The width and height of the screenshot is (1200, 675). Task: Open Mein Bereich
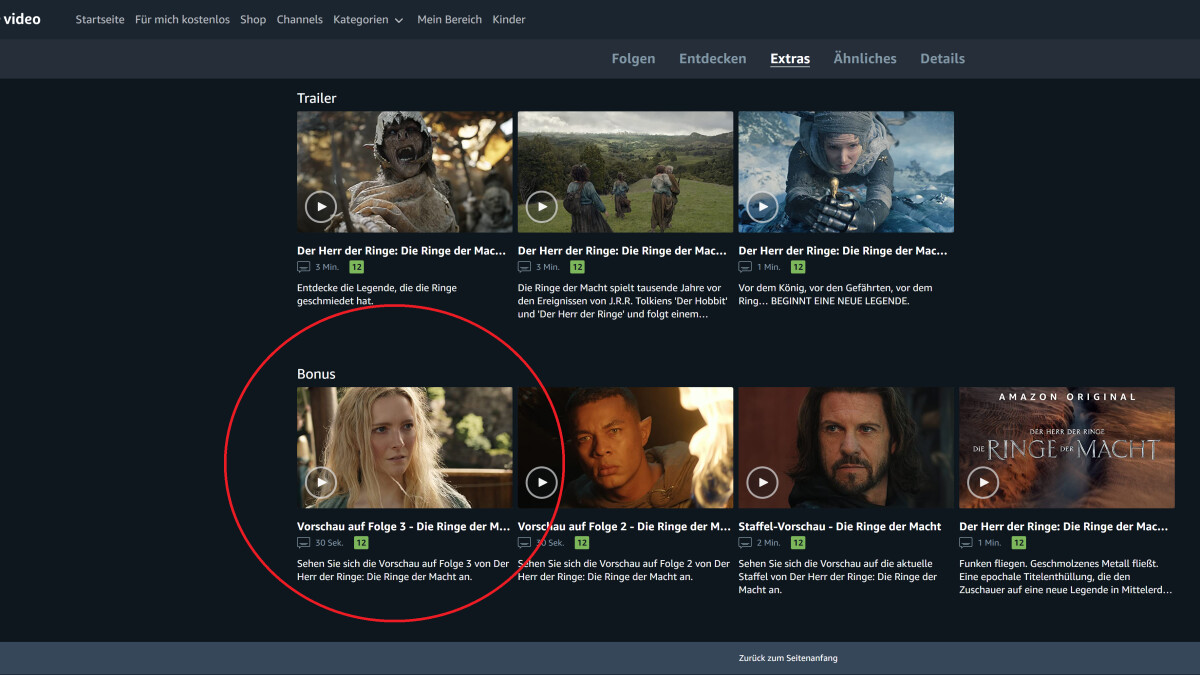tap(449, 20)
